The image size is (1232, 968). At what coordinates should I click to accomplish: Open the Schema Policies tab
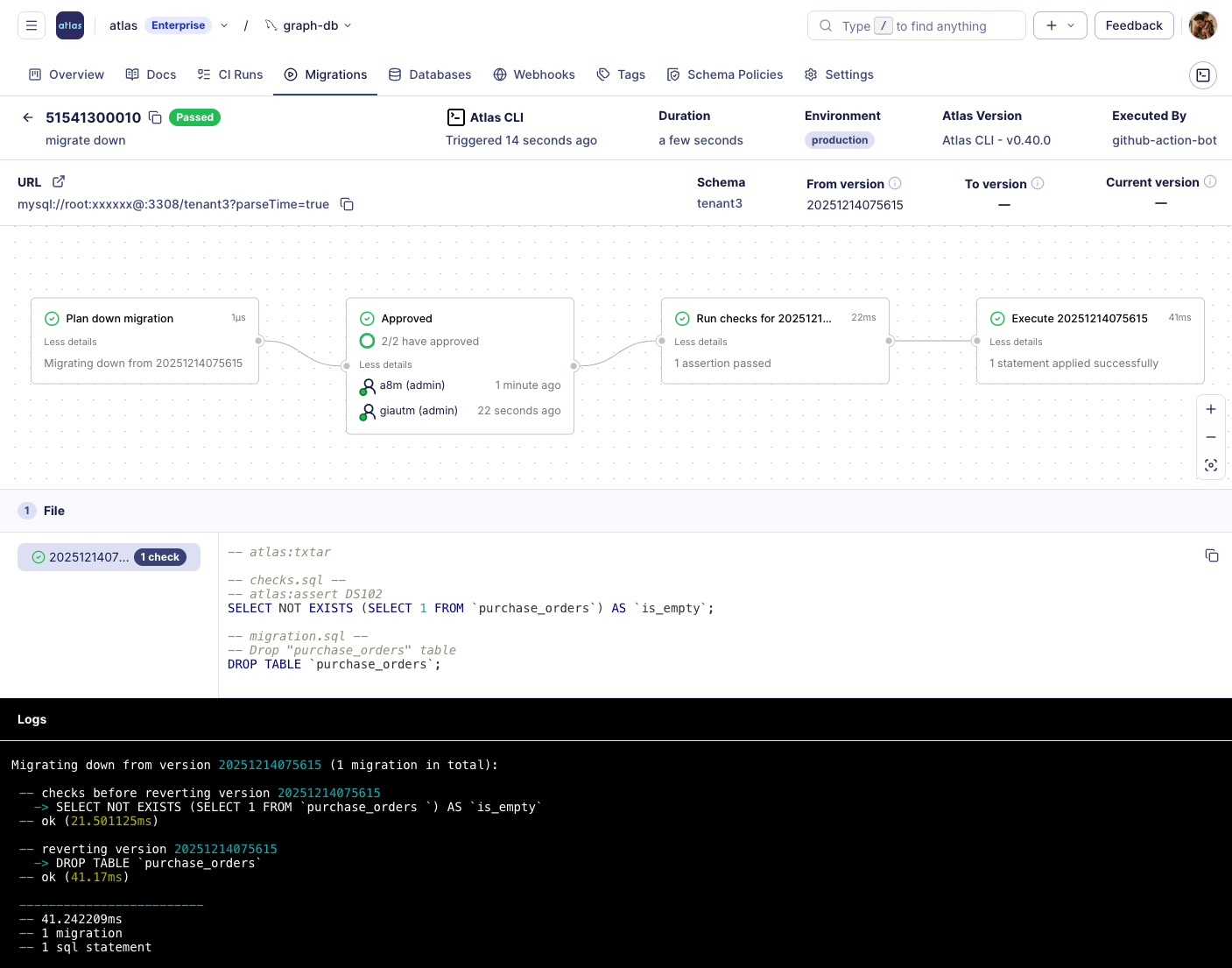[725, 74]
